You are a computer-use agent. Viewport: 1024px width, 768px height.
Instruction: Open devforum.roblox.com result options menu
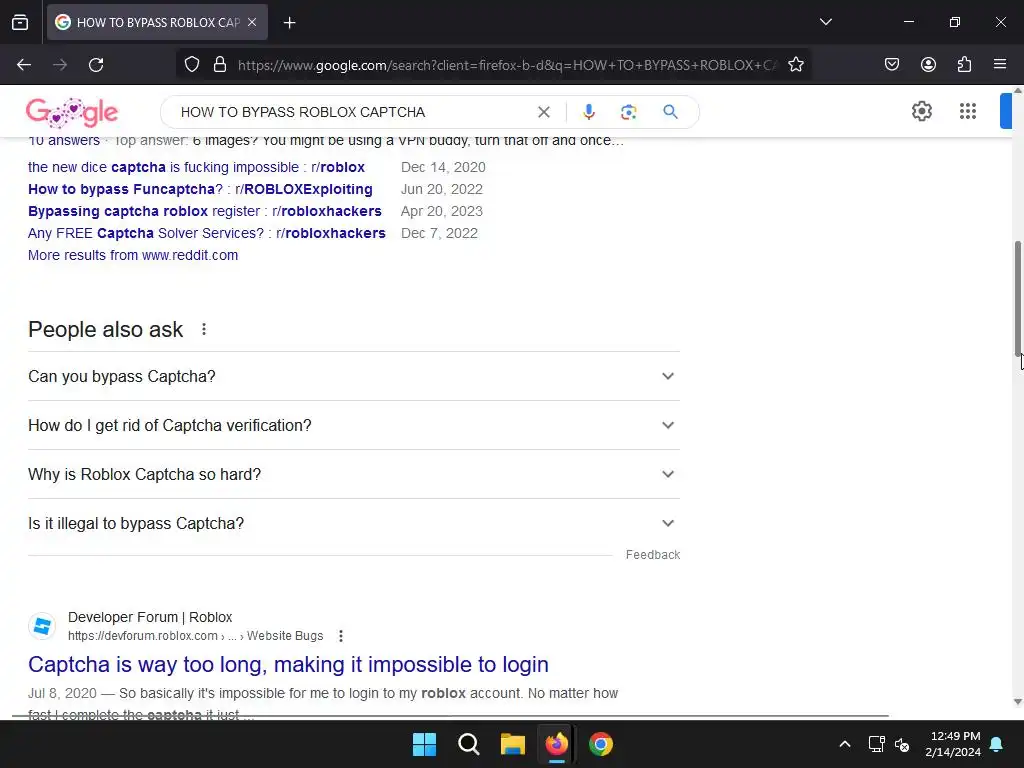[340, 636]
